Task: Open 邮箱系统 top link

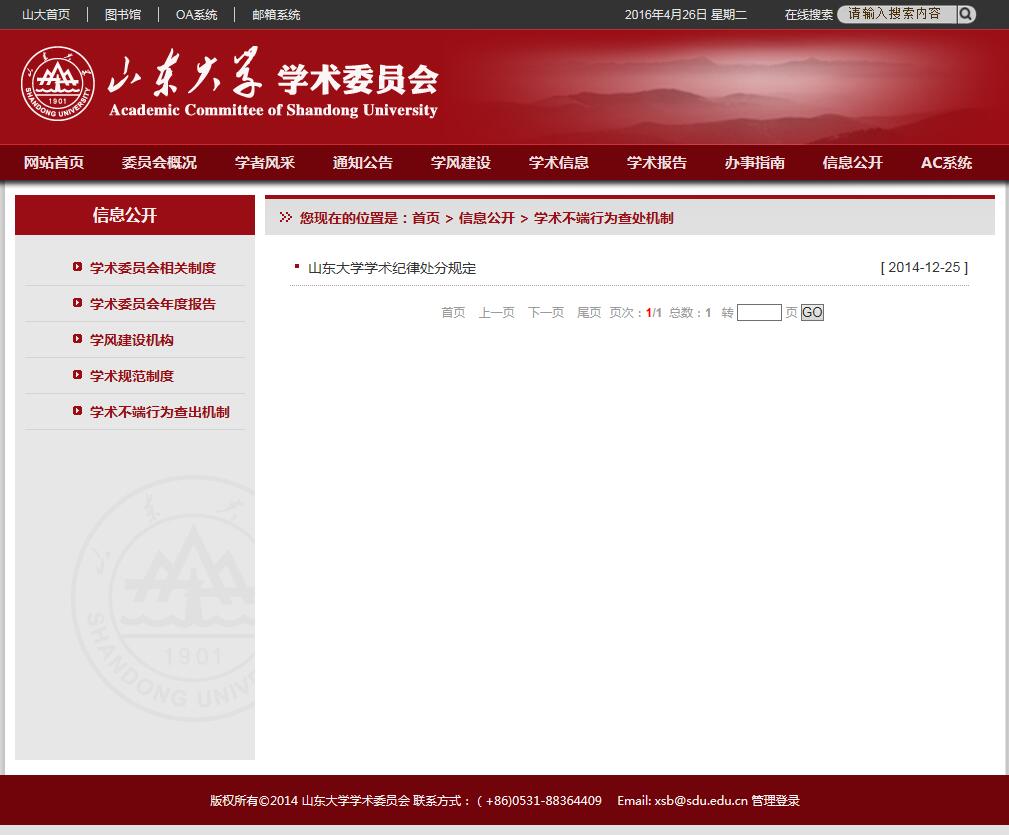Action: (x=276, y=14)
